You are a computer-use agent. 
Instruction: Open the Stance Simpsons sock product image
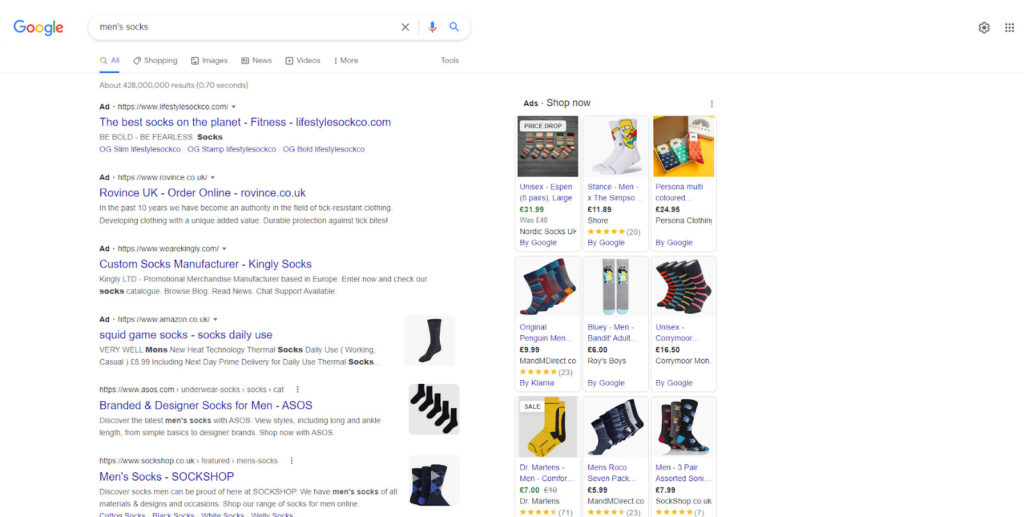coord(616,147)
